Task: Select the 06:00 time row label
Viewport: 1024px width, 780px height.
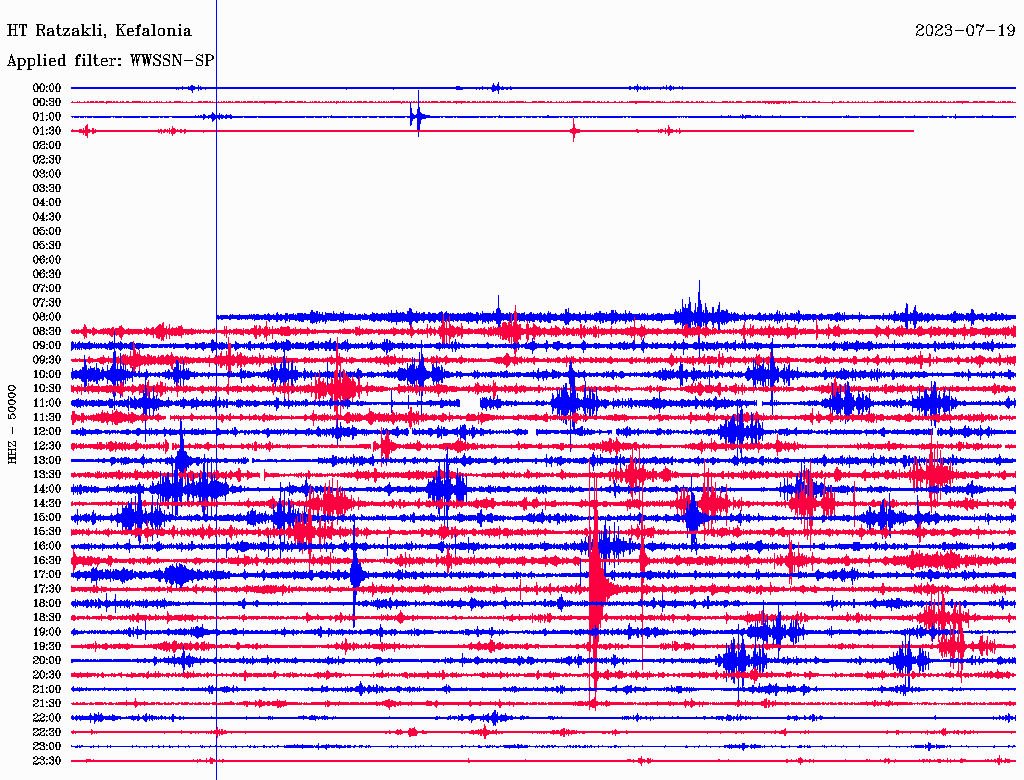Action: point(47,260)
